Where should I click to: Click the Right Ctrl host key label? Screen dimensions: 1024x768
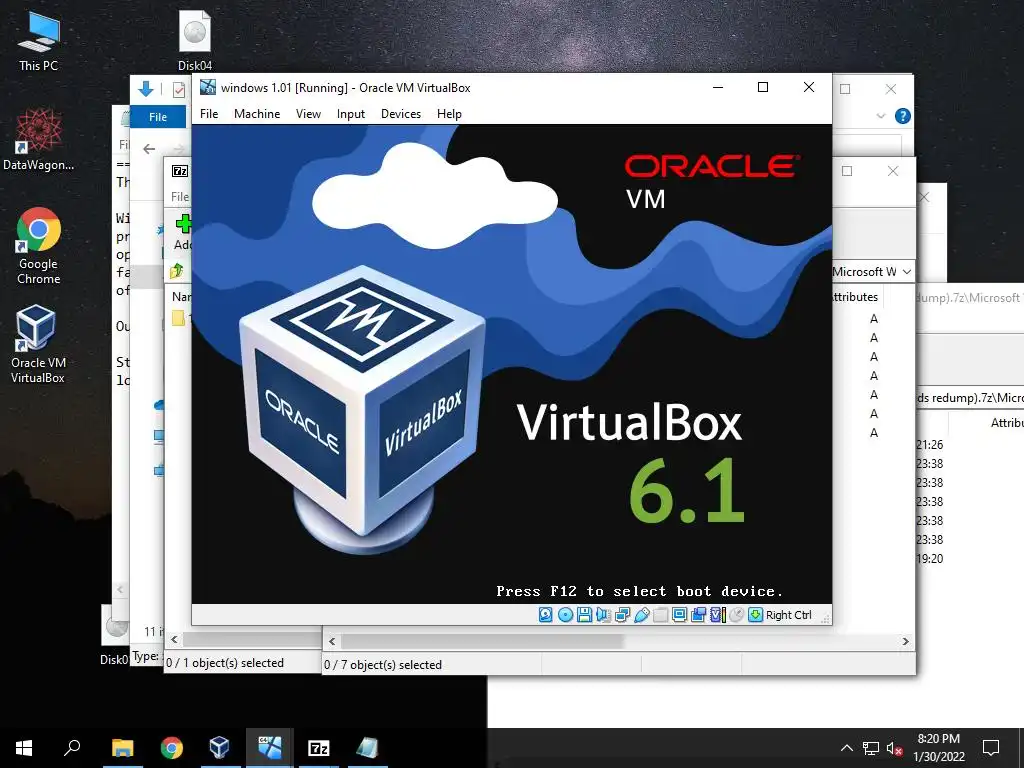[788, 615]
